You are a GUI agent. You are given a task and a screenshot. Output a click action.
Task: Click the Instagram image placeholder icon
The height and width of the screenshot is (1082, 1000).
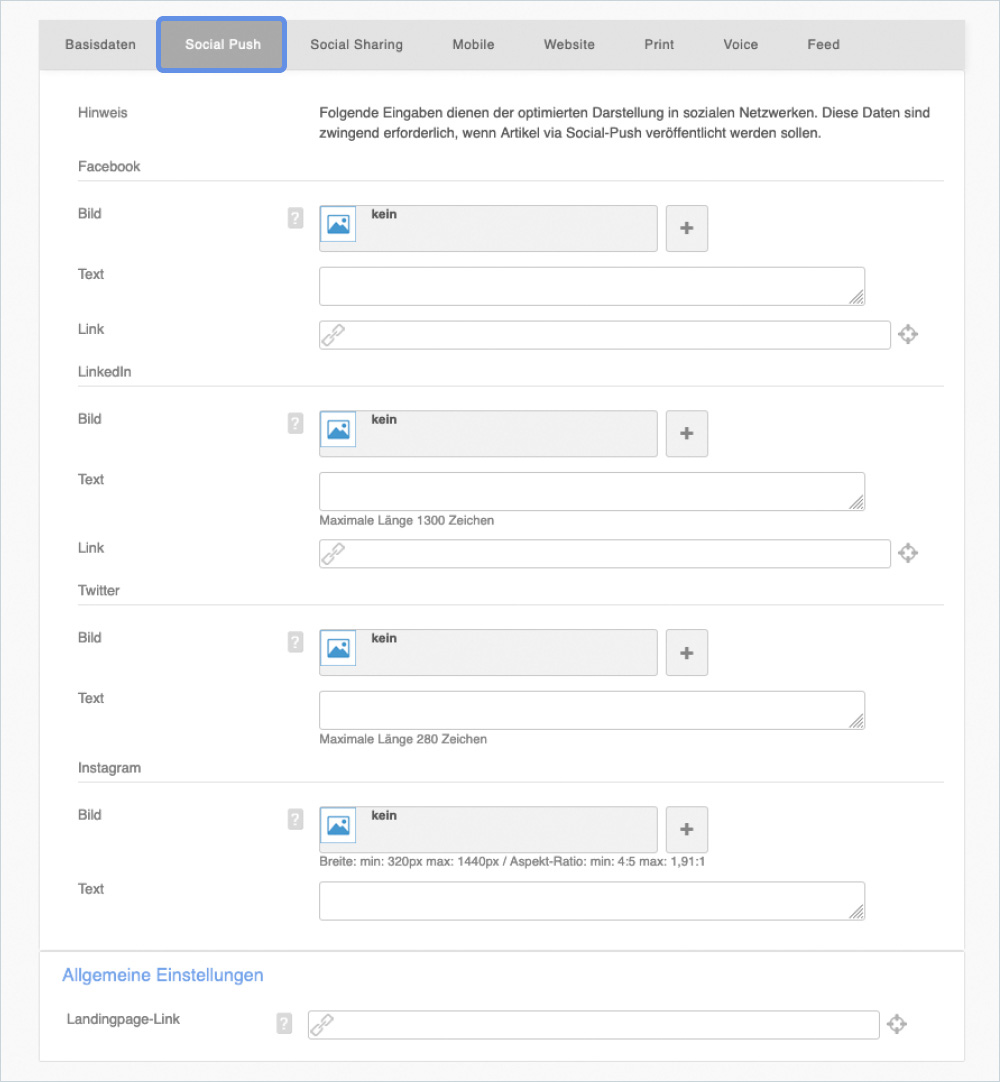338,825
